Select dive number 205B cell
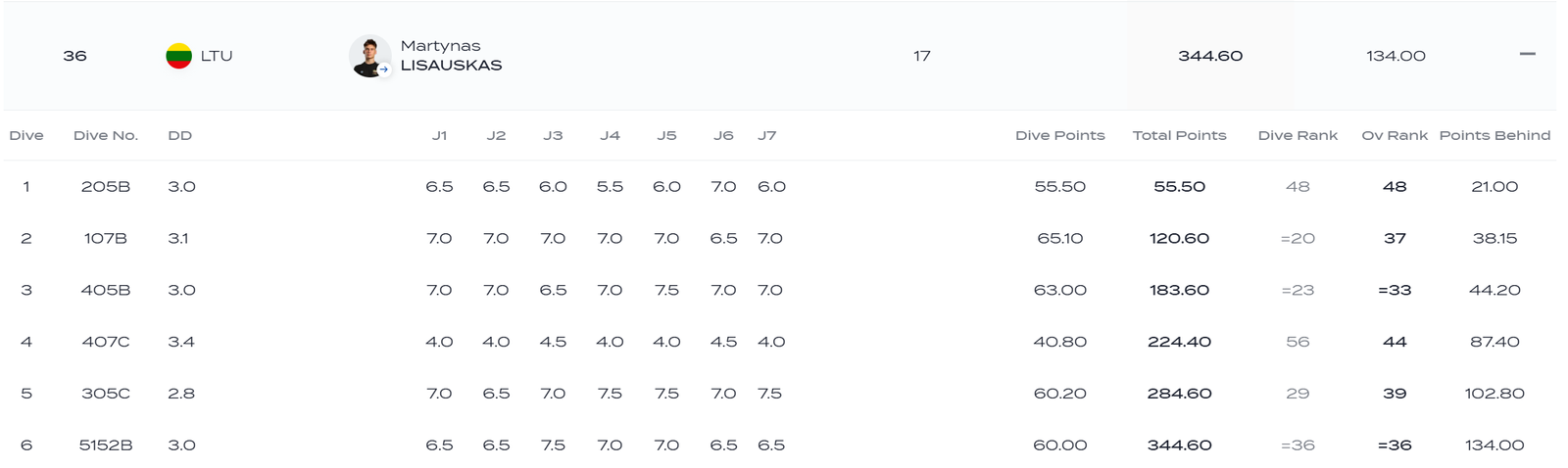1568x468 pixels. 106,186
